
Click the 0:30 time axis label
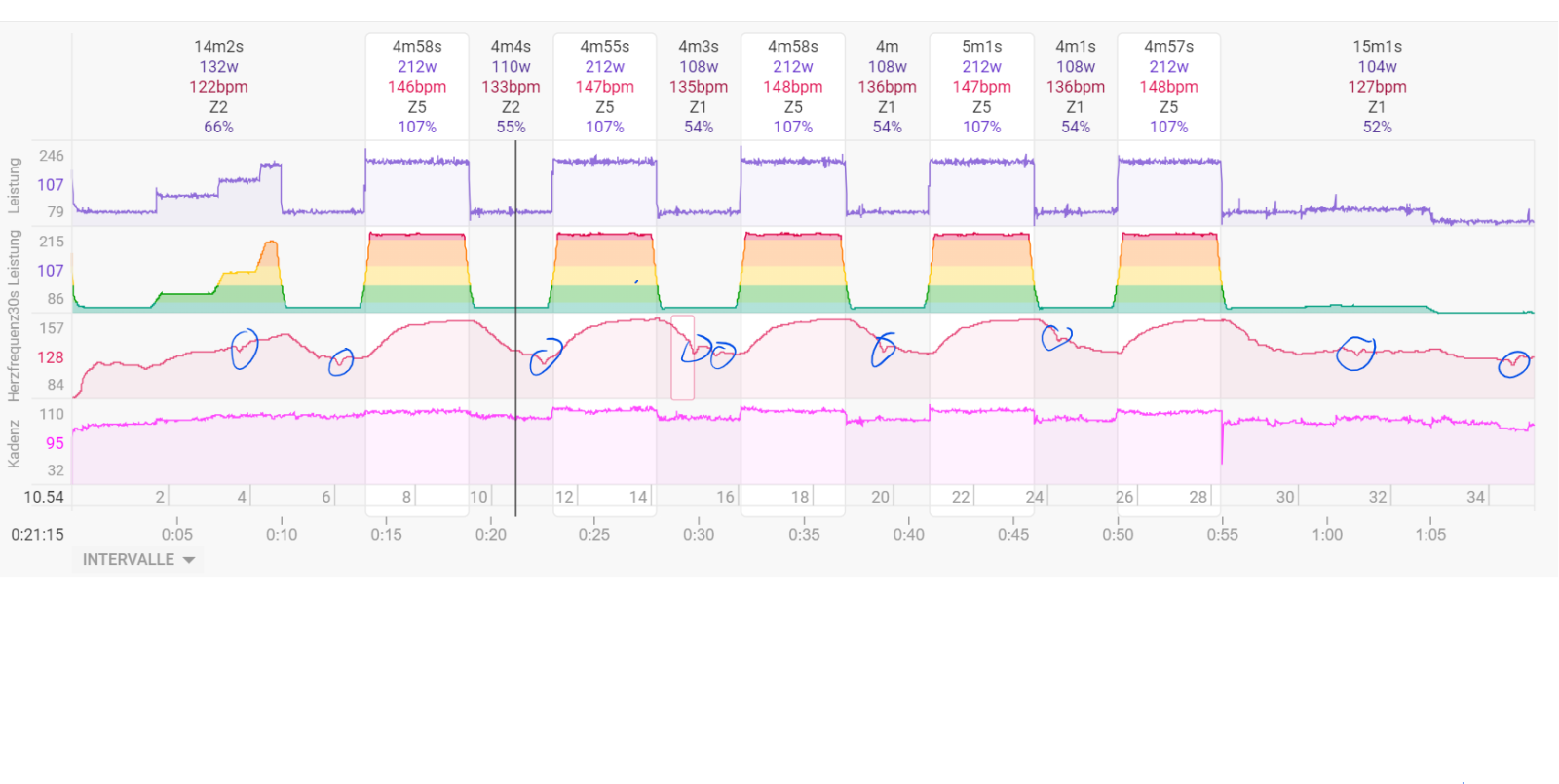pyautogui.click(x=699, y=535)
